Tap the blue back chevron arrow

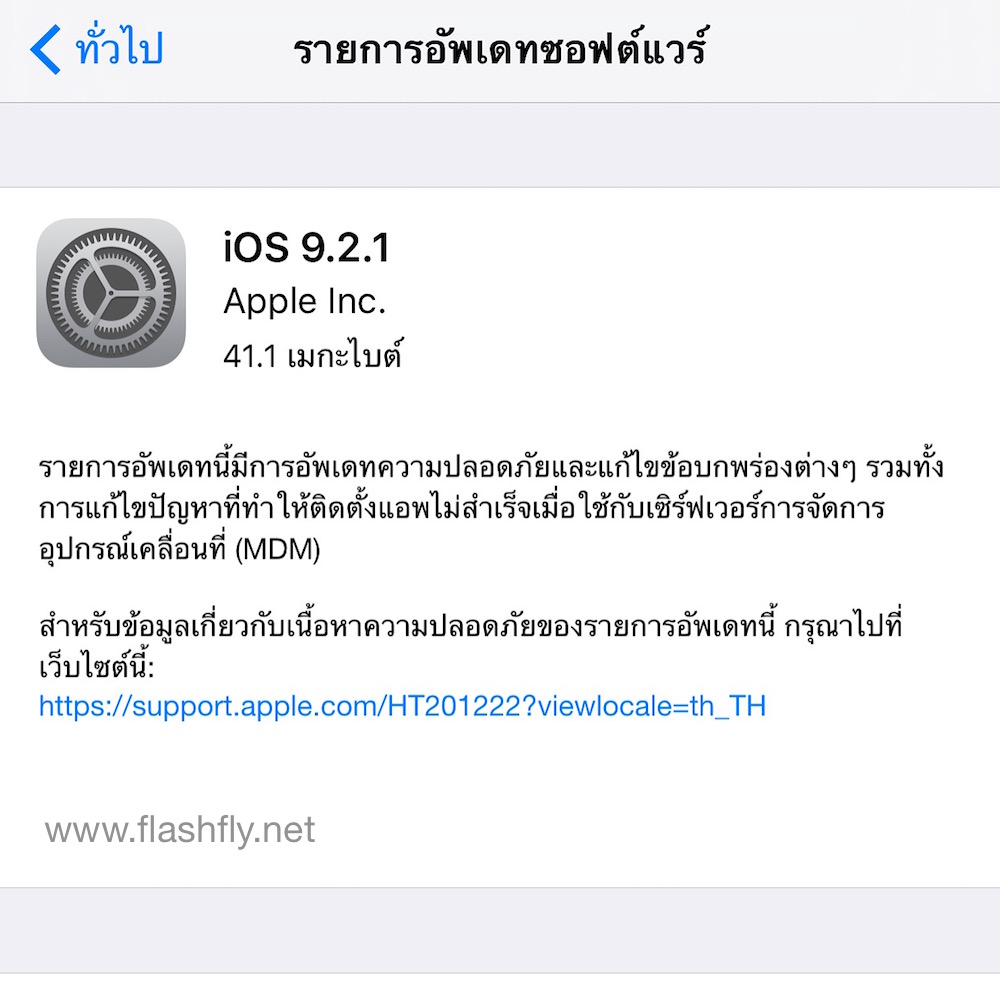pyautogui.click(x=45, y=50)
